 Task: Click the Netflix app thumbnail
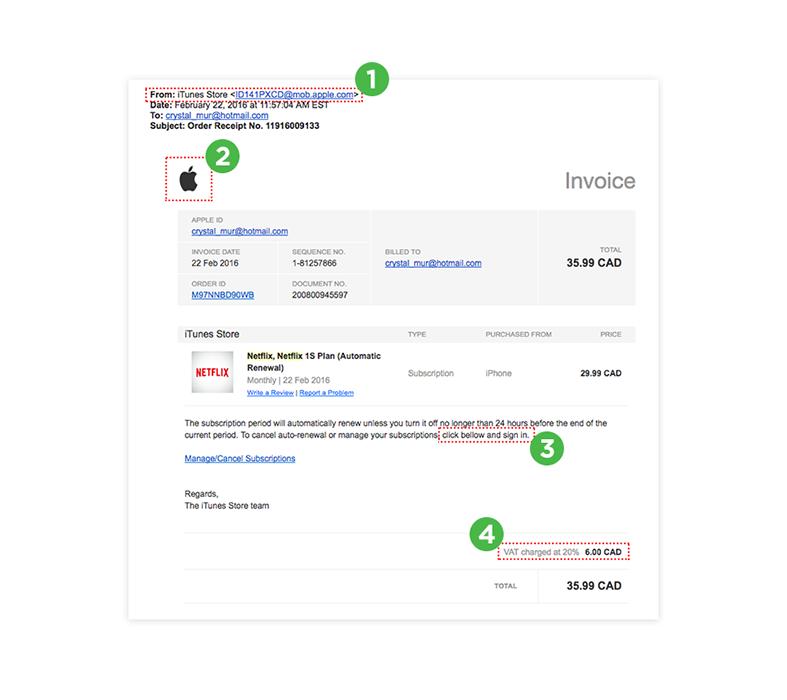212,372
